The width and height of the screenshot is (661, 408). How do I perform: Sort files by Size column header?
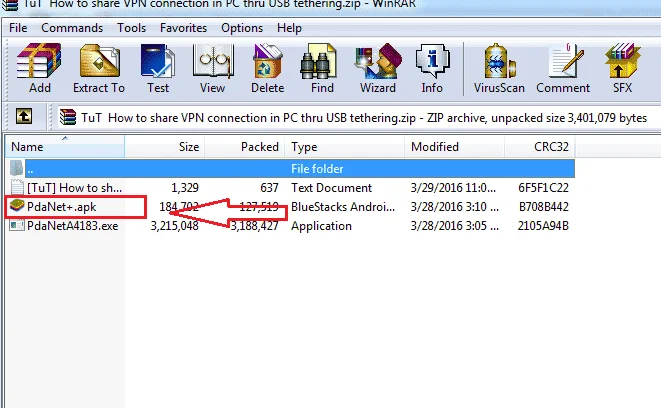coord(164,147)
